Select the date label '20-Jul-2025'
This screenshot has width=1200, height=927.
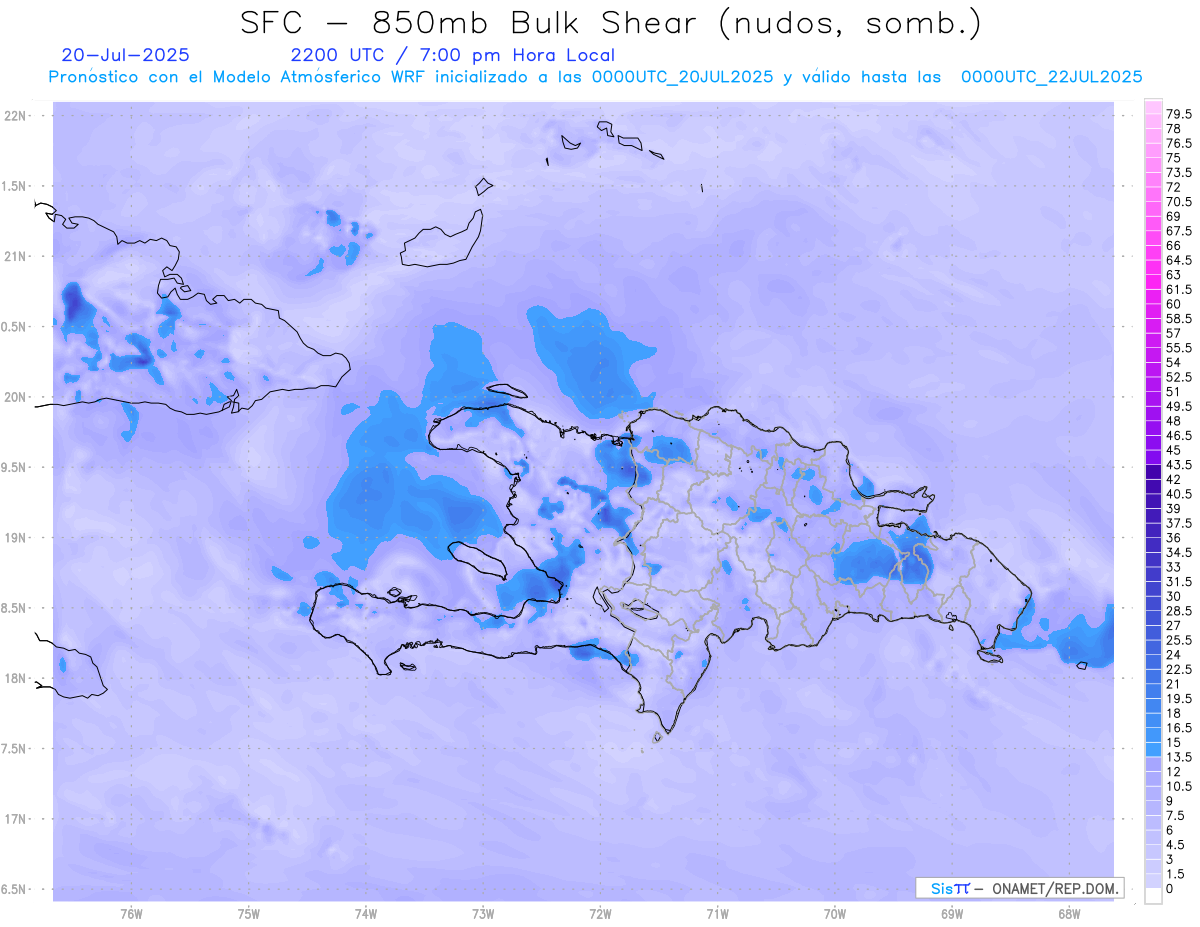coord(125,55)
